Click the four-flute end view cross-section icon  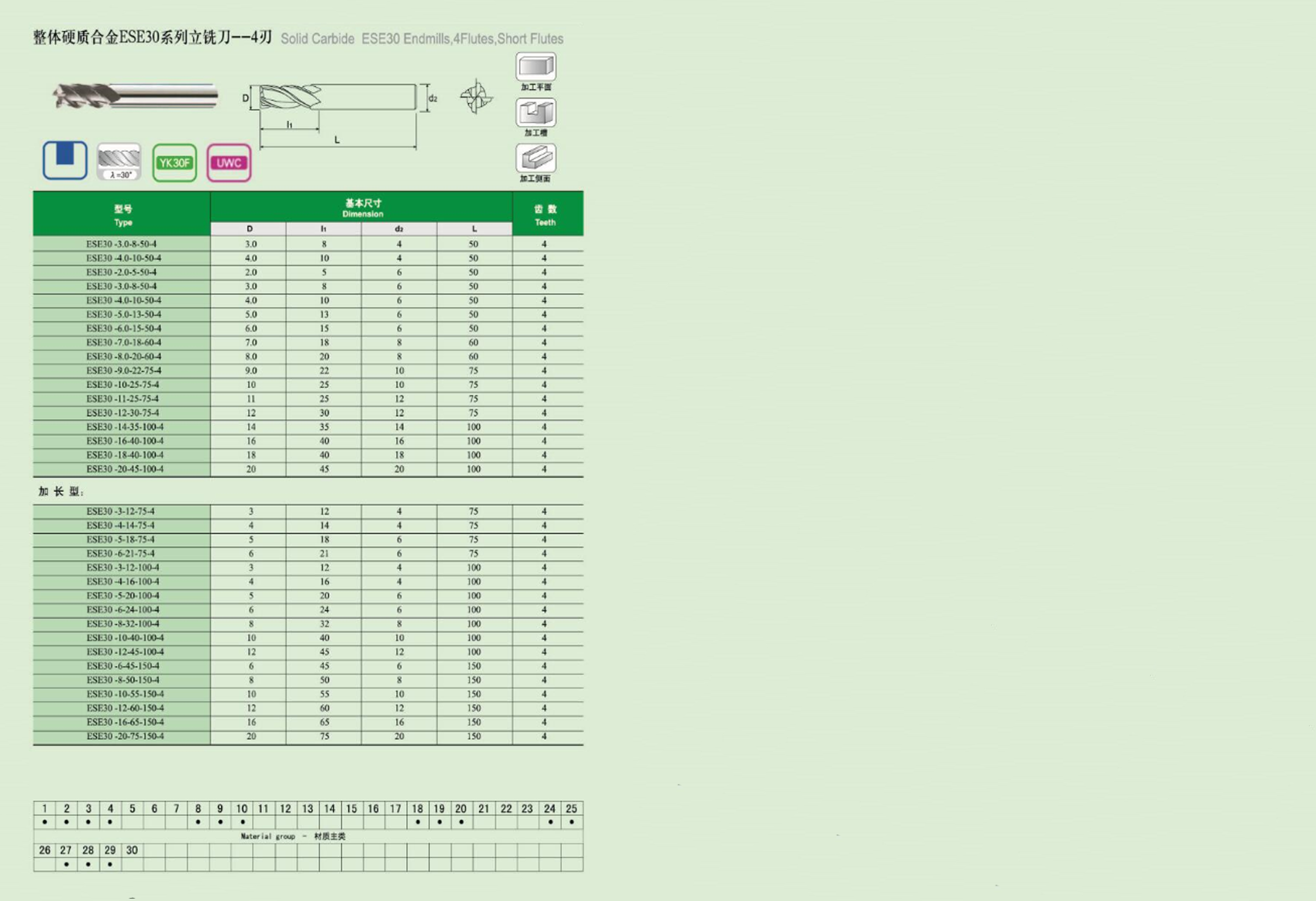click(475, 98)
